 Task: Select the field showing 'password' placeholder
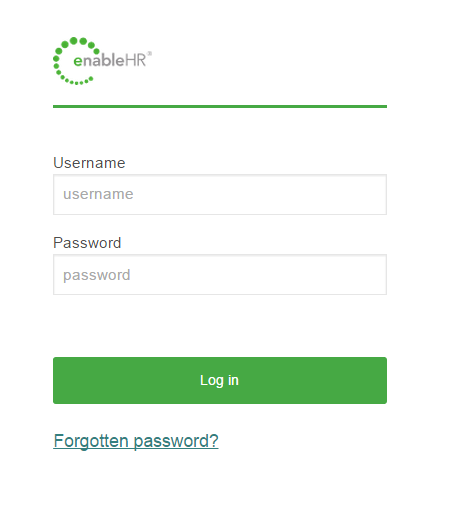tap(220, 275)
